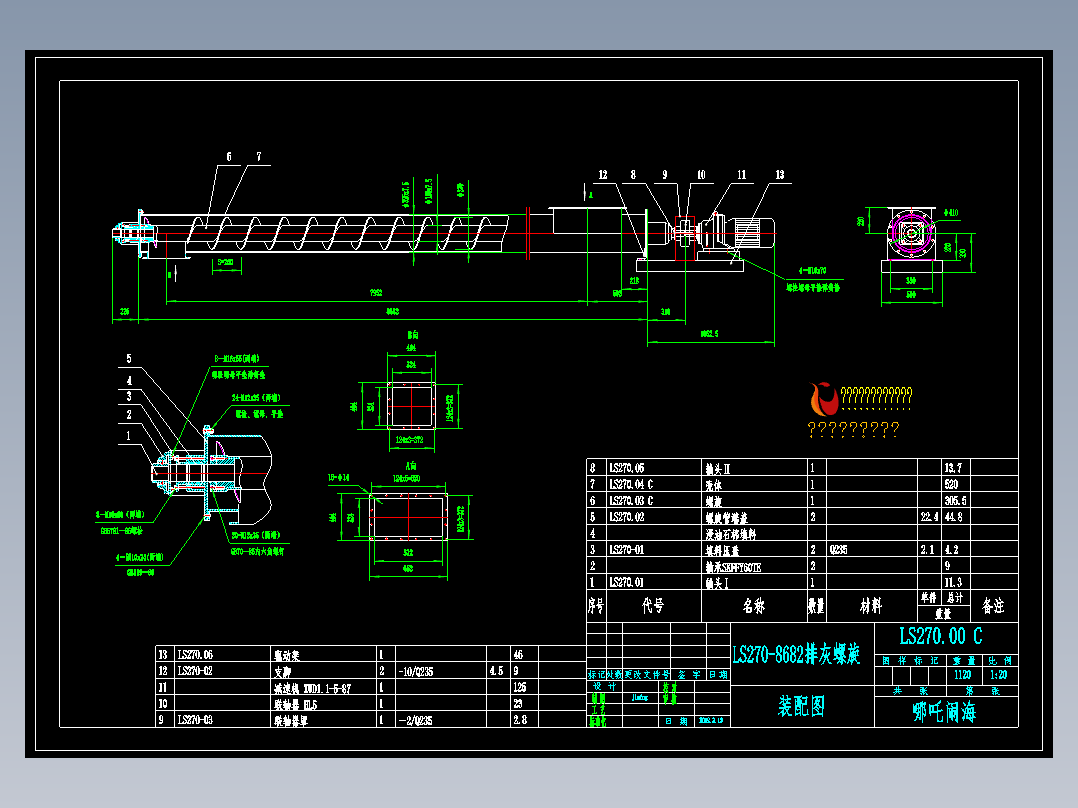The image size is (1078, 808).
Task: Click the '装配图' label in title block
Action: tap(801, 706)
